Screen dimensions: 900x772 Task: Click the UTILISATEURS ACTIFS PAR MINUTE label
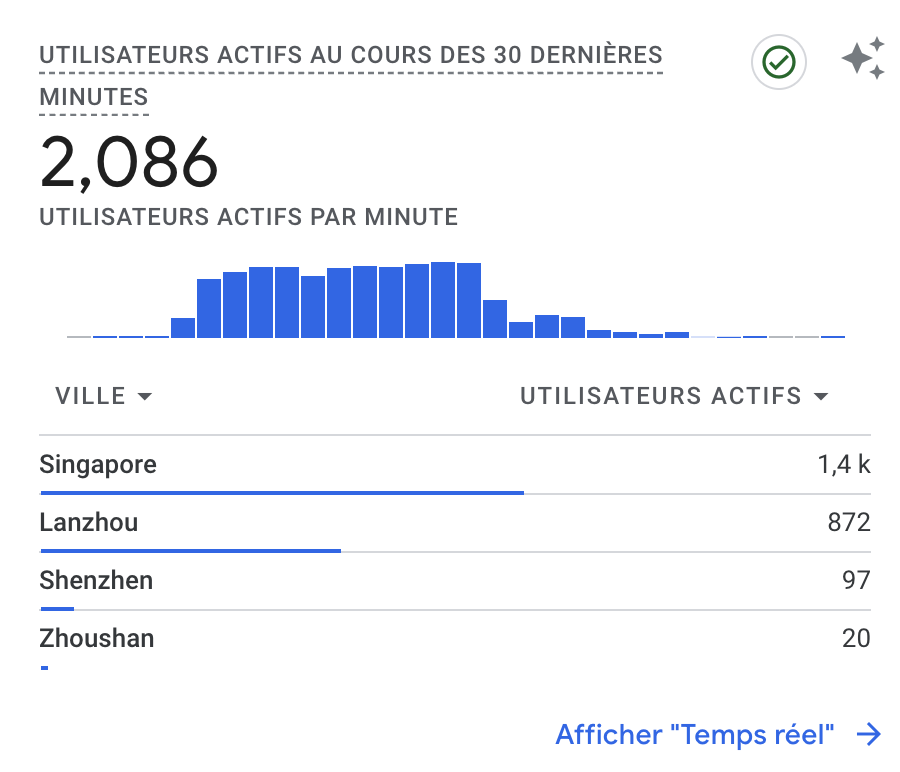248,217
